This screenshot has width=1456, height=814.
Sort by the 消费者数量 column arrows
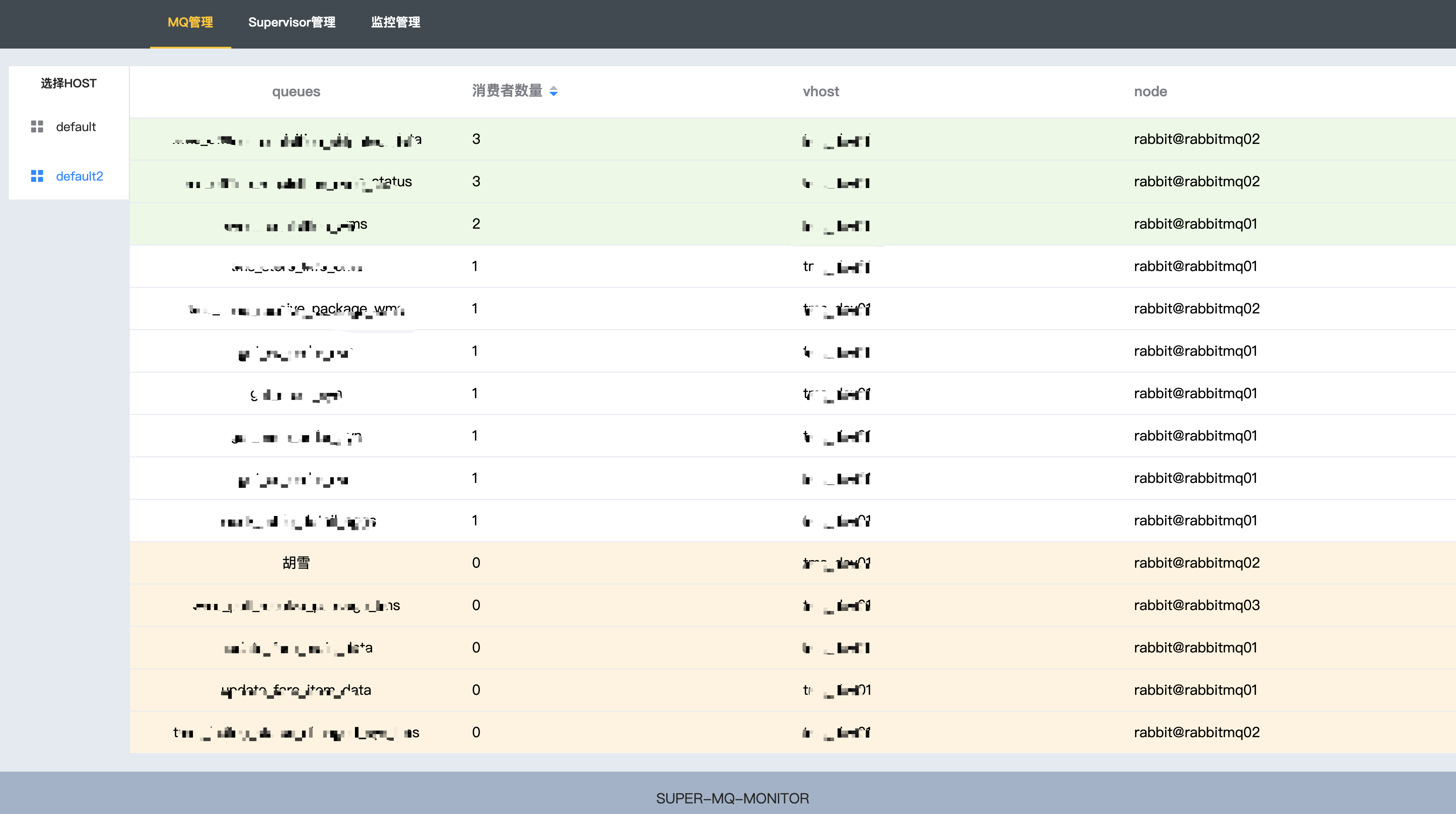[x=553, y=91]
